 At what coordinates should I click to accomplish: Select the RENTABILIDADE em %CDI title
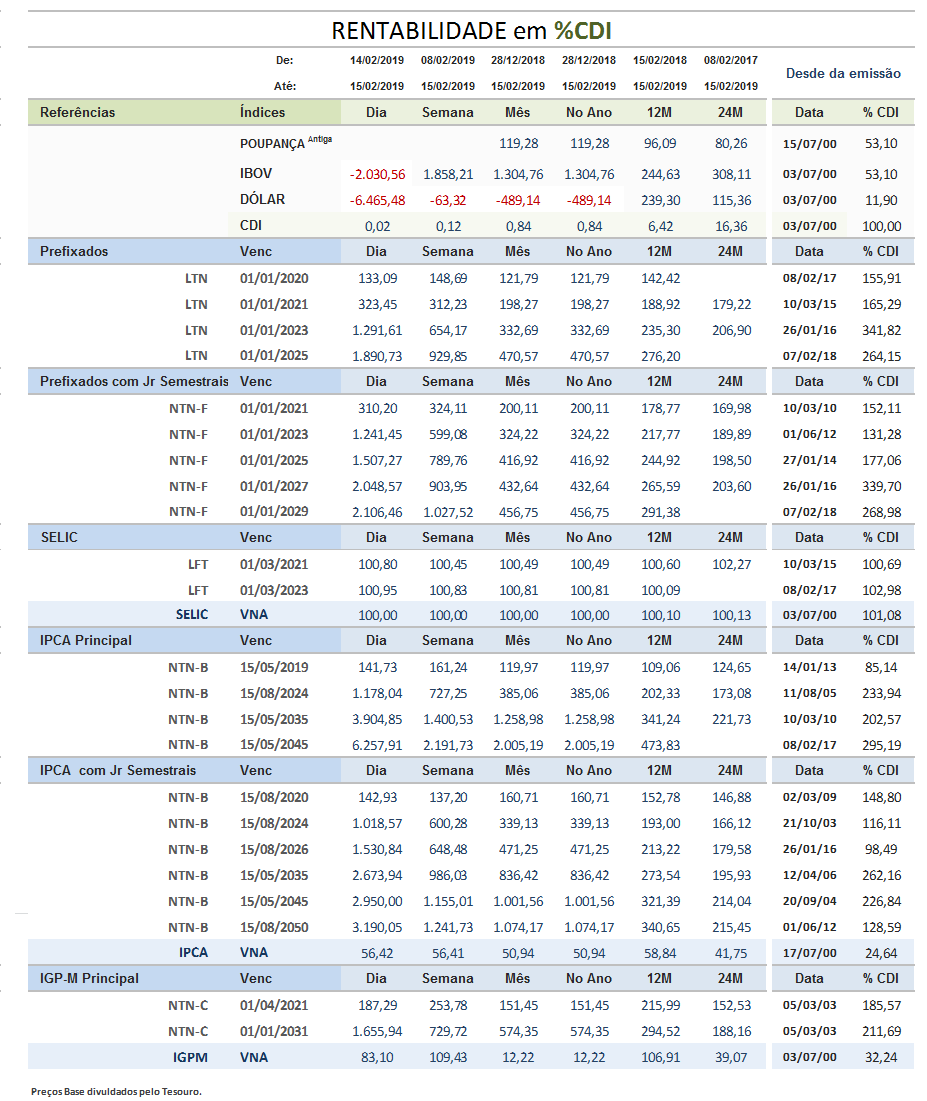[471, 31]
